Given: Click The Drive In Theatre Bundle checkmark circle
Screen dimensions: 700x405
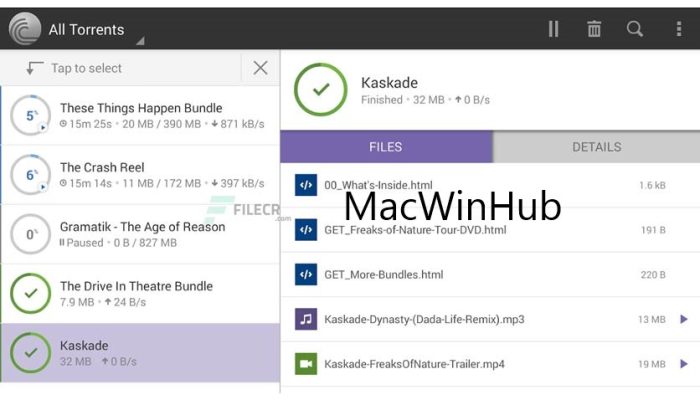Looking at the screenshot, I should tap(30, 293).
